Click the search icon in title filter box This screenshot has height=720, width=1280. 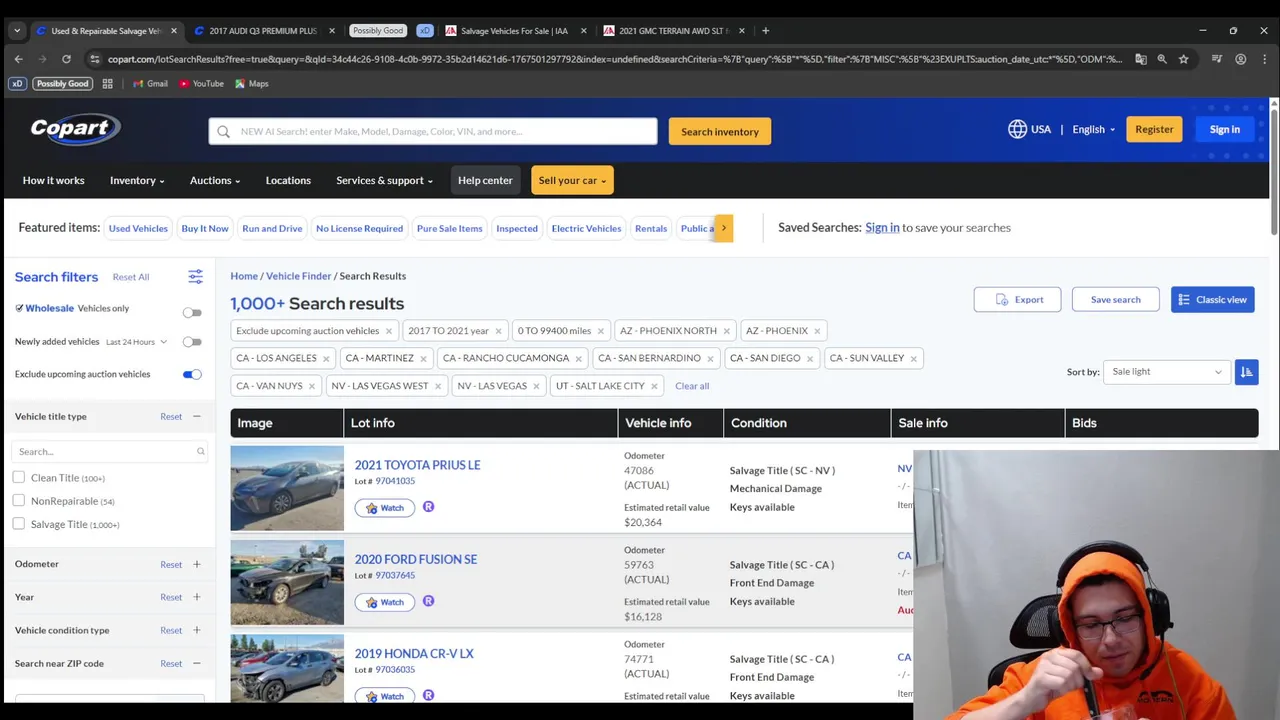pyautogui.click(x=200, y=452)
